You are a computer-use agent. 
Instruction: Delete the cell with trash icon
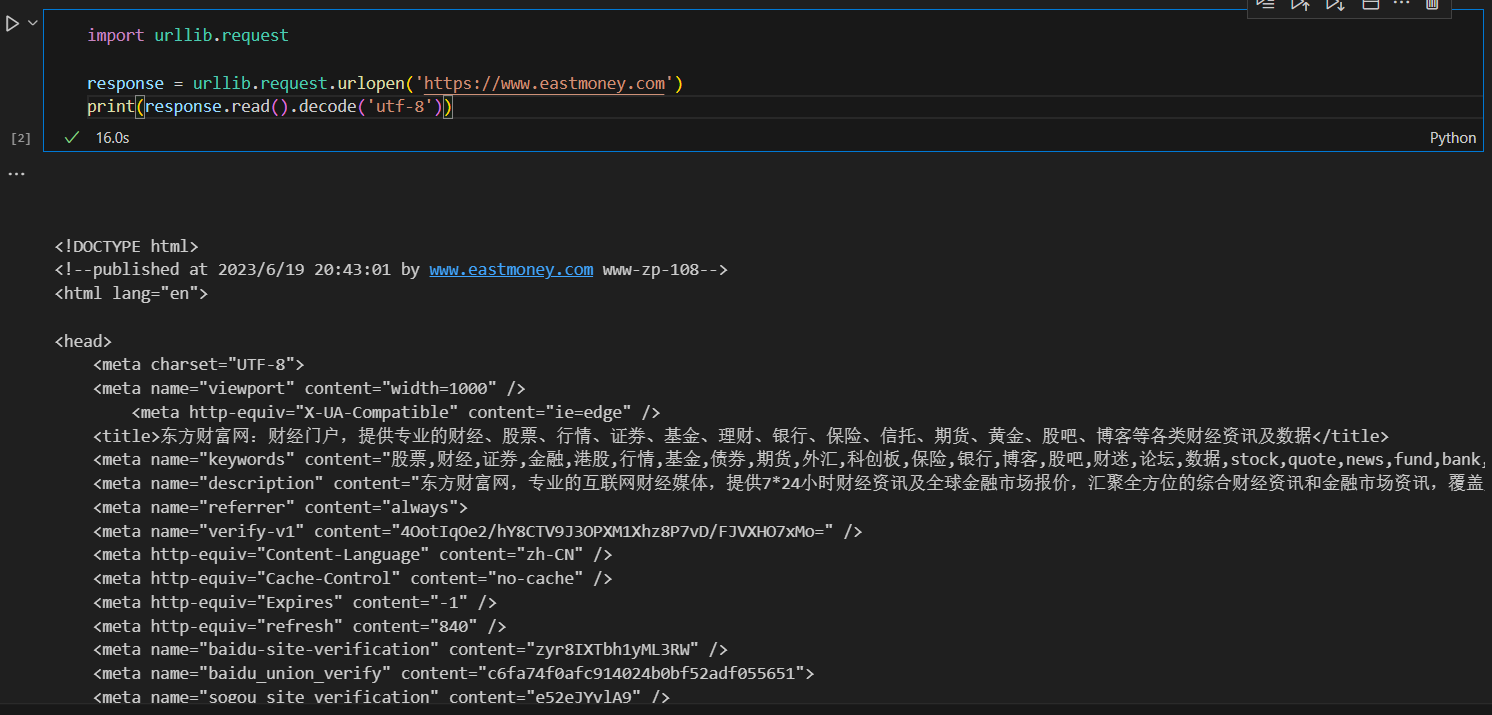click(x=1432, y=4)
